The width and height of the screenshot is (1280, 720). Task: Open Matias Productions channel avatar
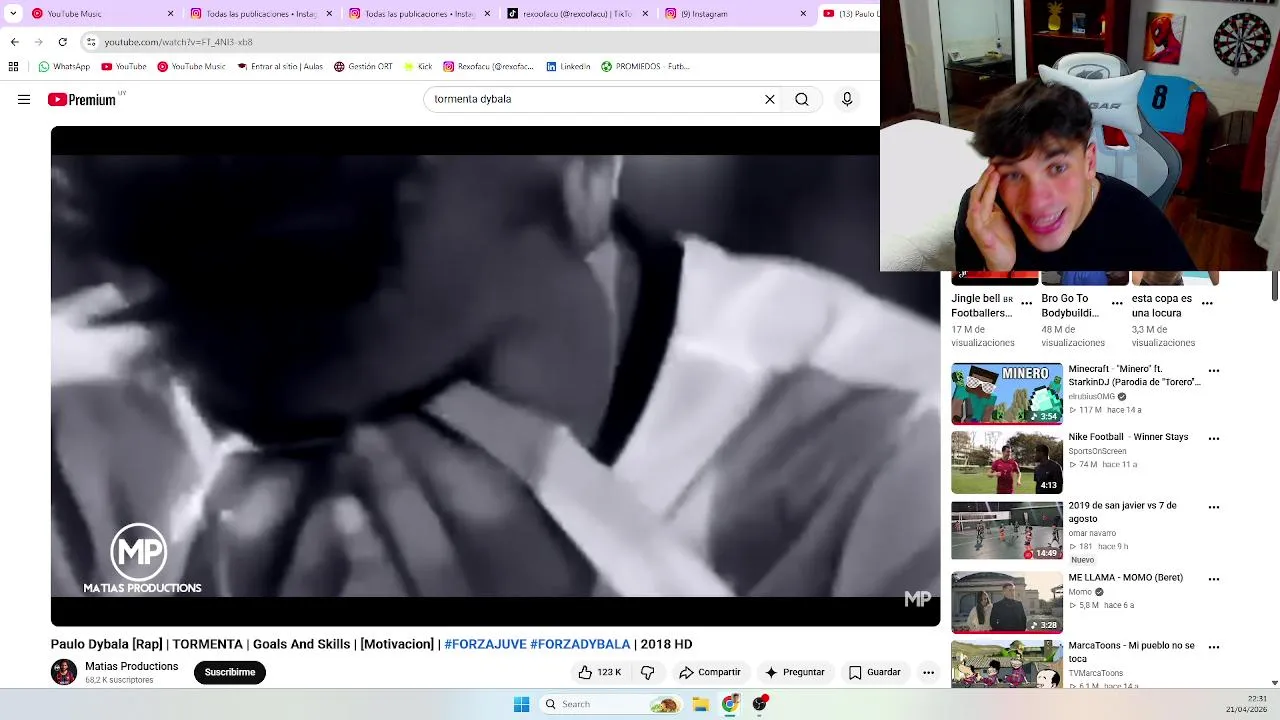point(64,672)
